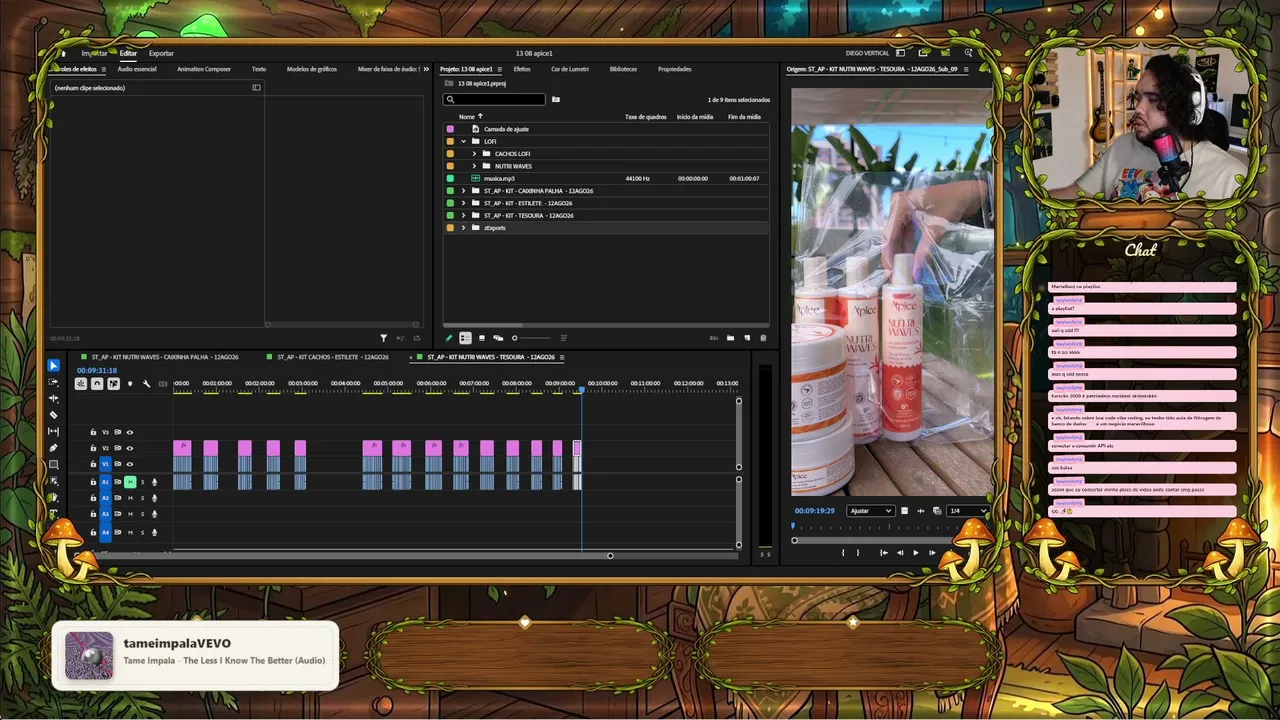Toggle lock on V3 track
The height and width of the screenshot is (720, 1280).
(x=93, y=432)
